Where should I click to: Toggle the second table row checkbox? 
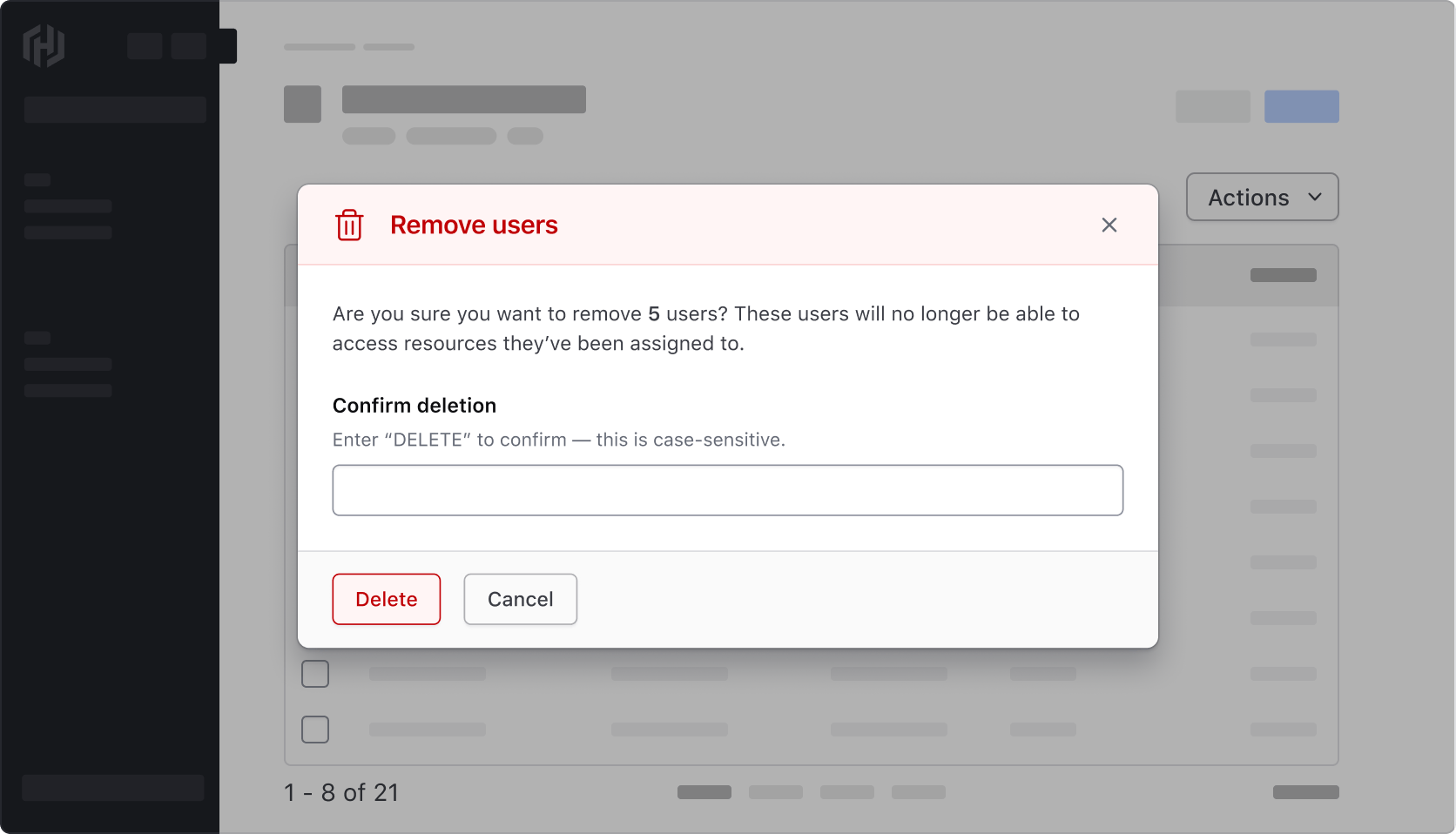[x=315, y=730]
